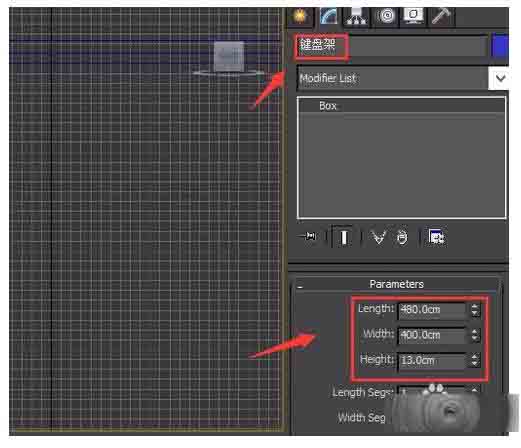Open the Create panel tab

point(300,16)
